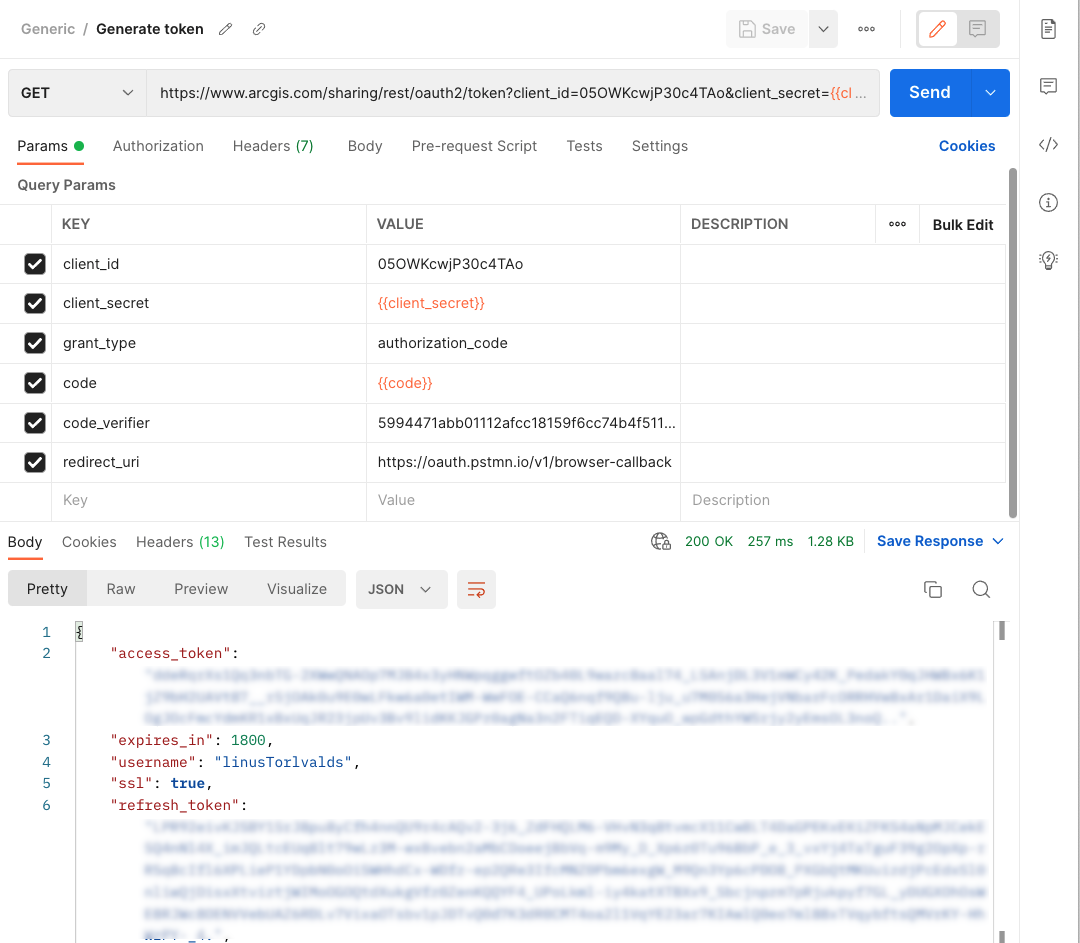This screenshot has width=1080, height=943.
Task: Uncheck the redirect_uri parameter checkbox
Action: (35, 462)
